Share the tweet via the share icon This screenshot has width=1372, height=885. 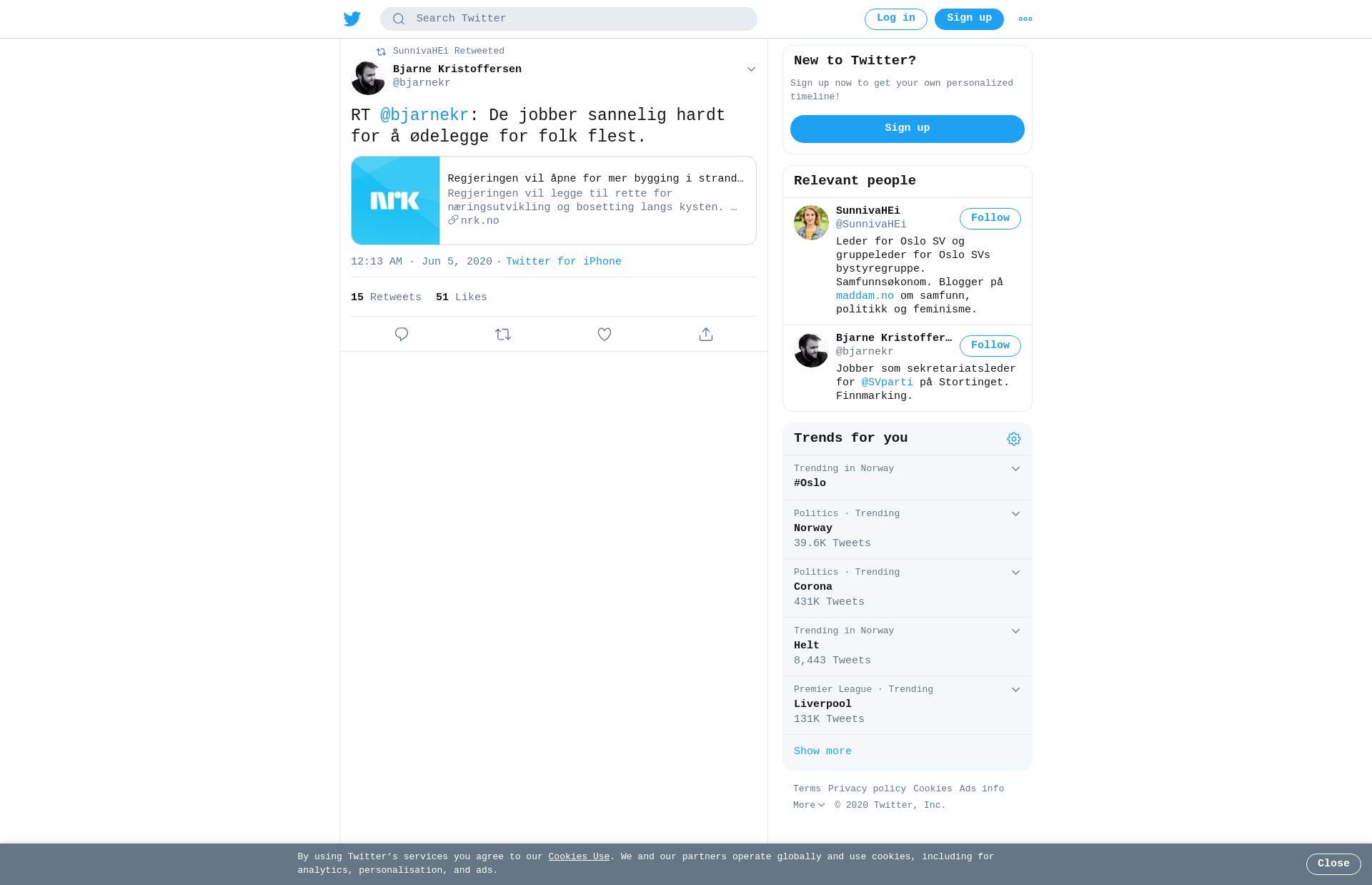tap(706, 334)
